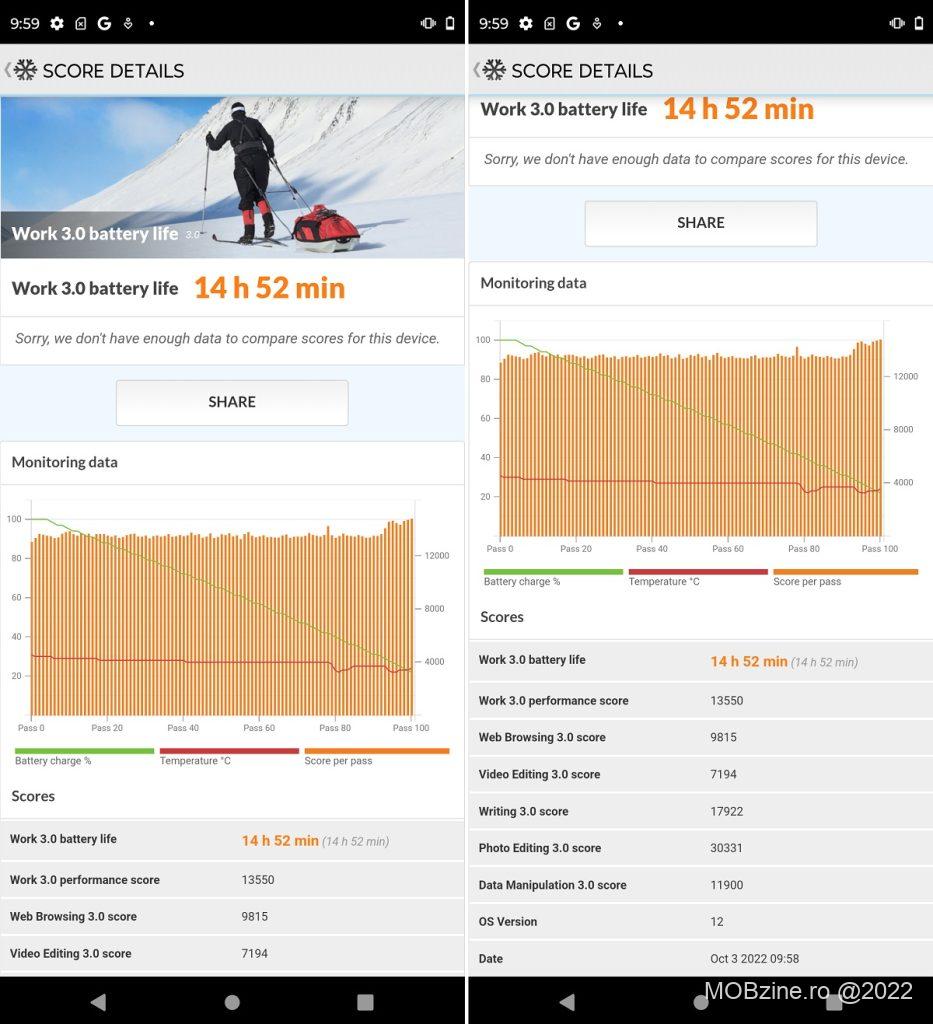Tap the Writing 3.0 score row
This screenshot has width=933, height=1024.
click(700, 811)
